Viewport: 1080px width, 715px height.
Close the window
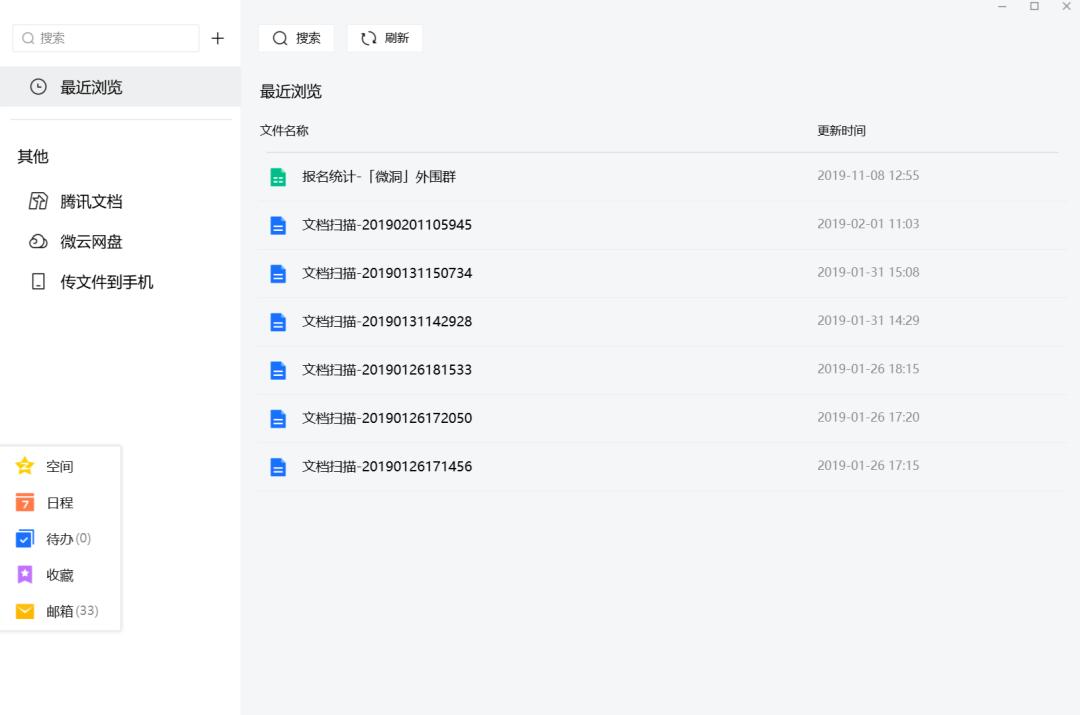pyautogui.click(x=1066, y=6)
